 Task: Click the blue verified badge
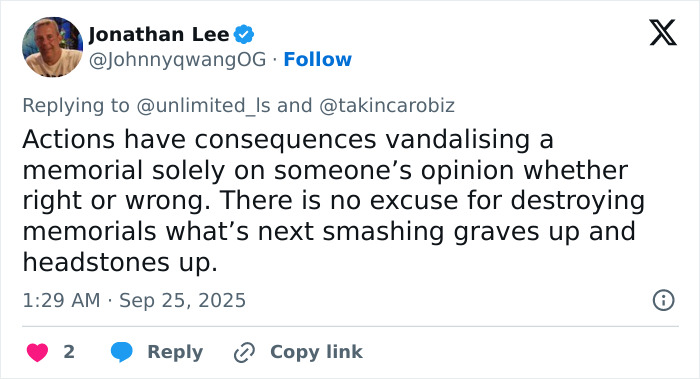(x=244, y=34)
